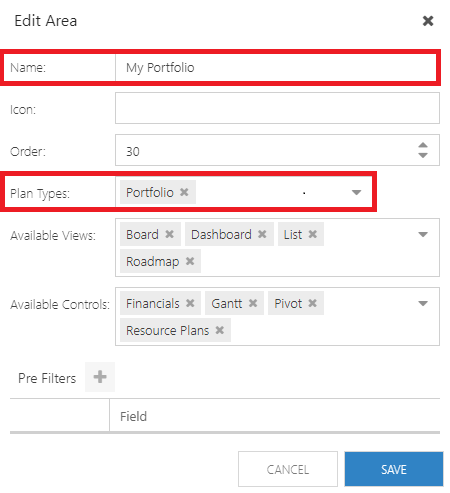
Task: Click into the empty Icon field
Action: [x=277, y=108]
